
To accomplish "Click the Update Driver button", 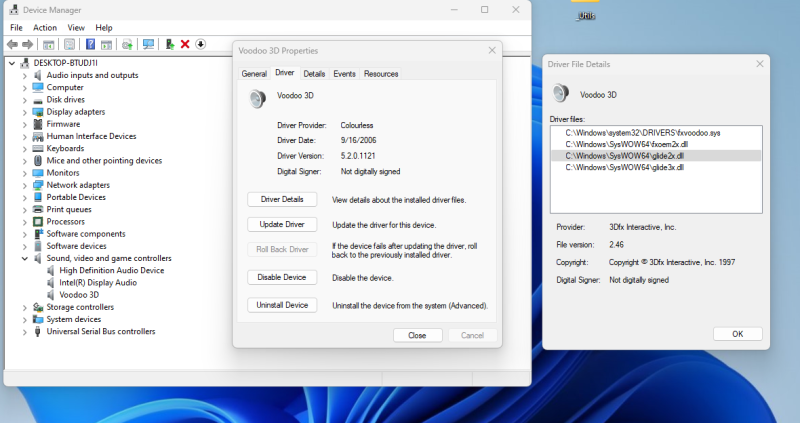I will click(x=282, y=225).
